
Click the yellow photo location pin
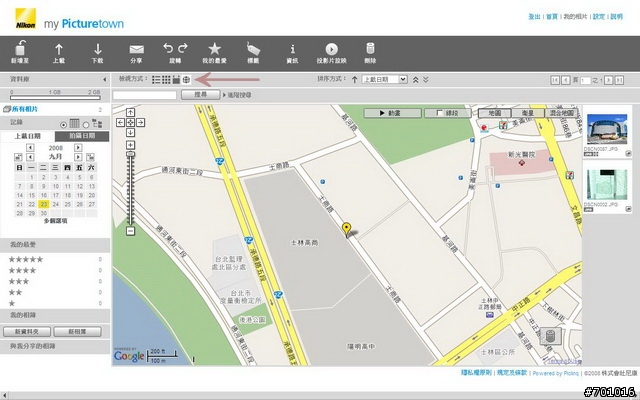346,229
